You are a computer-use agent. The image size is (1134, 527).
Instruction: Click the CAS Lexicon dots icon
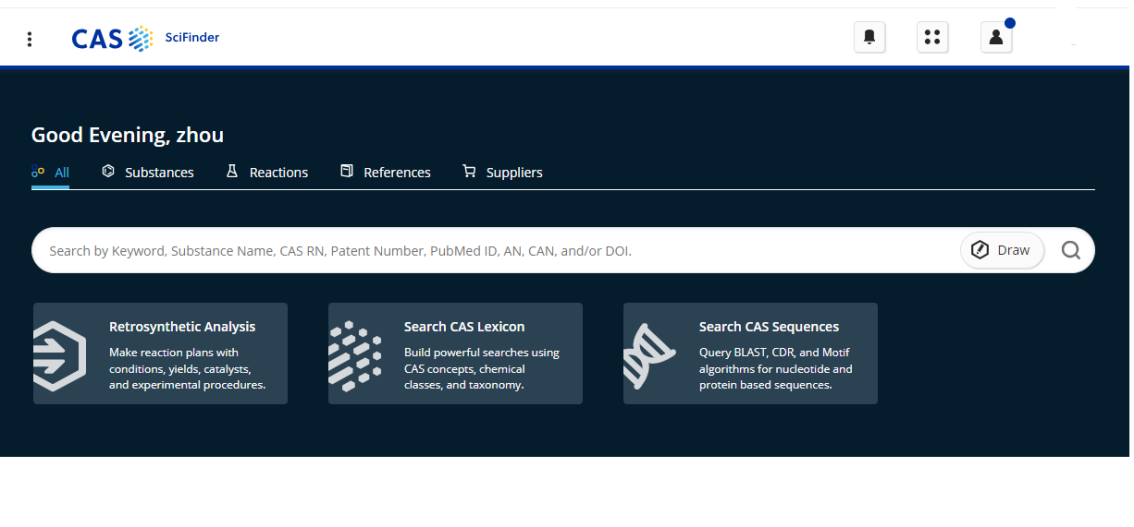[x=355, y=355]
